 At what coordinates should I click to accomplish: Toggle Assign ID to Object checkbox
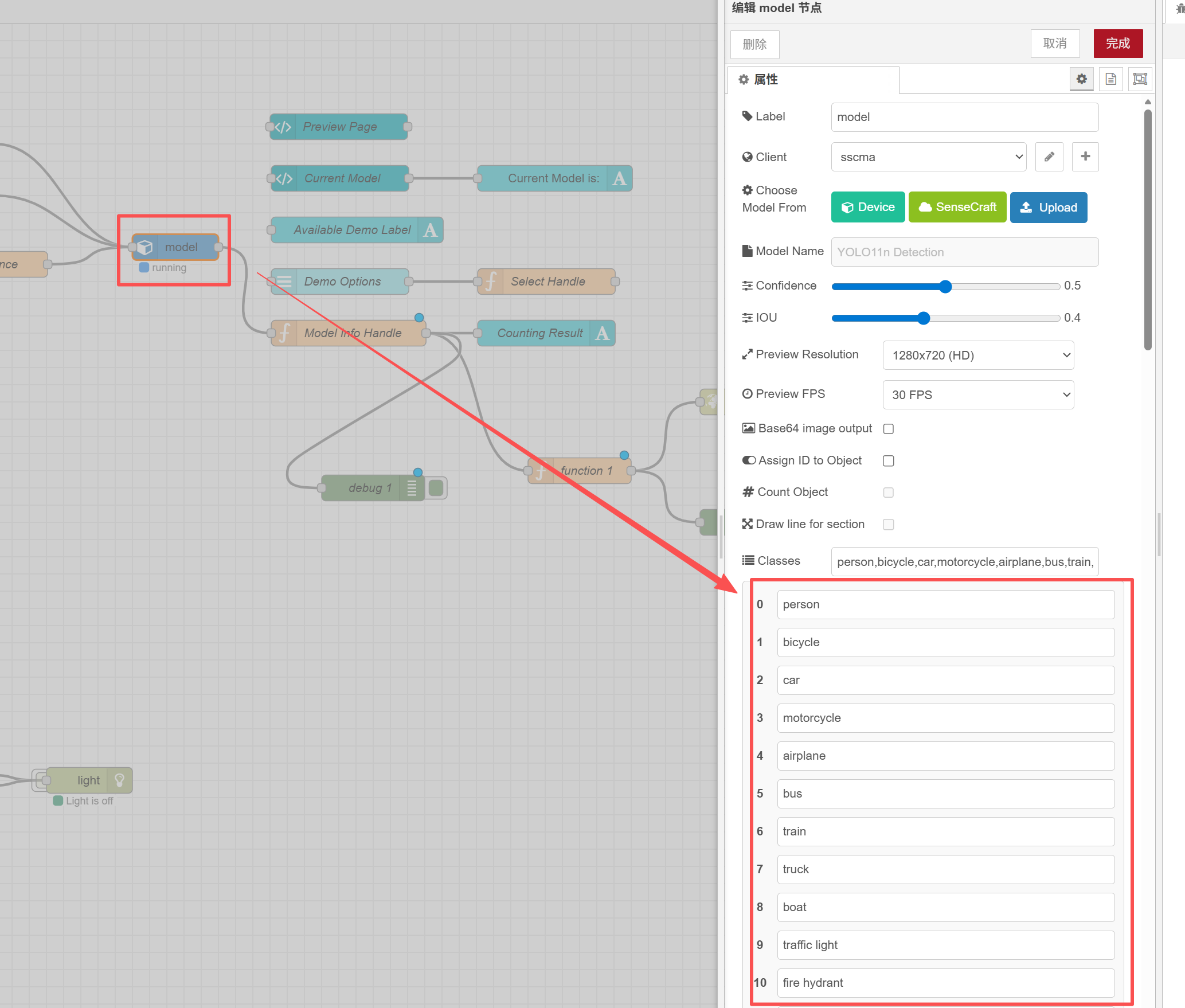(888, 461)
